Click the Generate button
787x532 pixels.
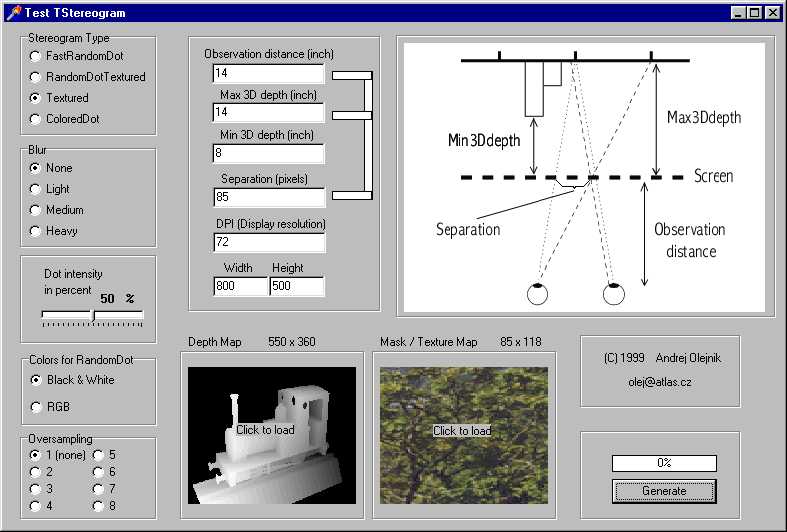tap(664, 491)
